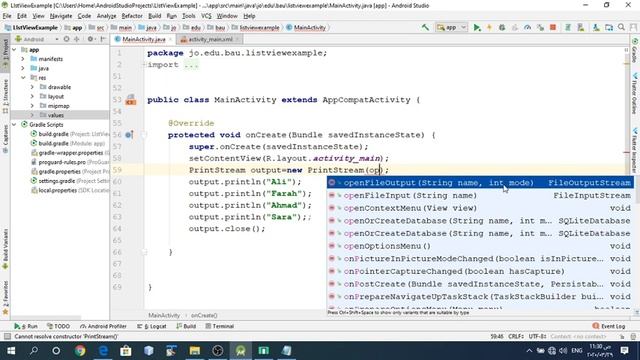Screen dimensions: 640x360
Task: Open Edge browser from taskbar
Action: pyautogui.click(x=103, y=351)
